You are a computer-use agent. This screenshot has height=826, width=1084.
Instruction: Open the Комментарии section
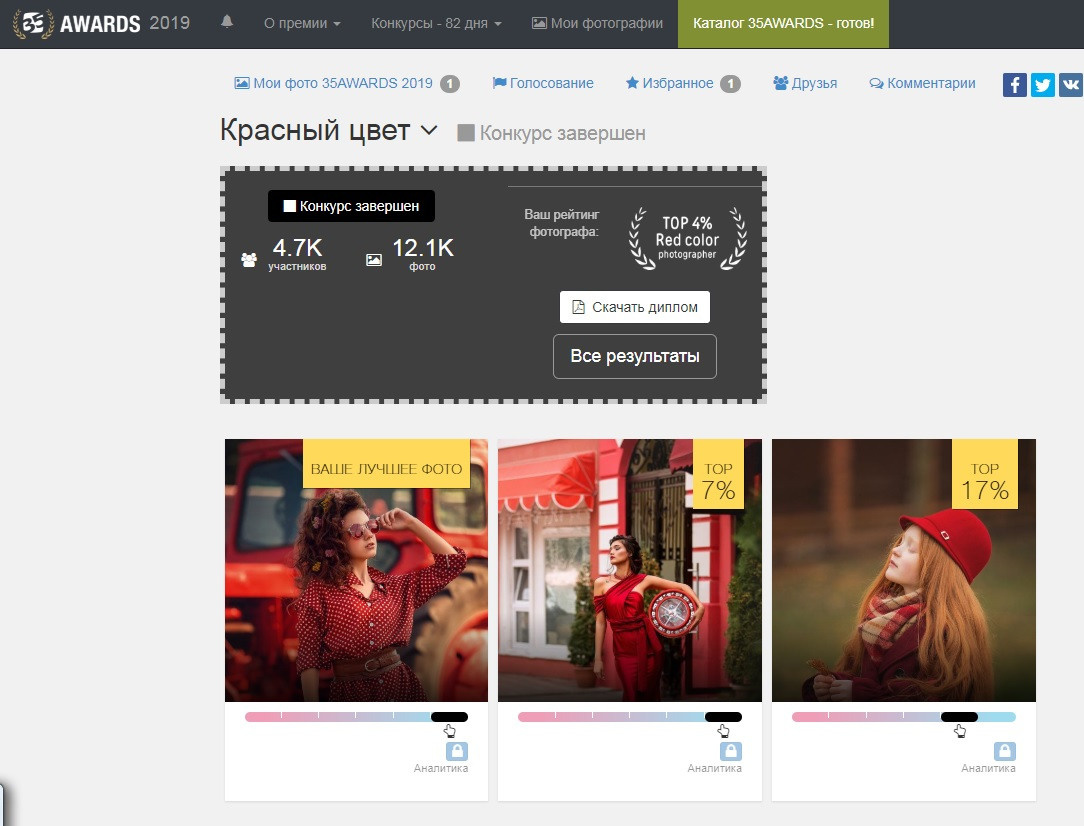[x=922, y=84]
